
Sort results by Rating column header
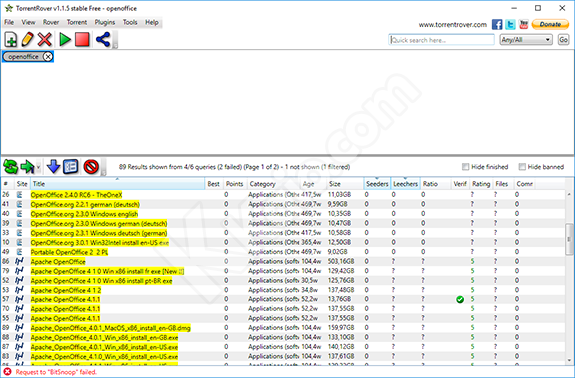coord(481,184)
